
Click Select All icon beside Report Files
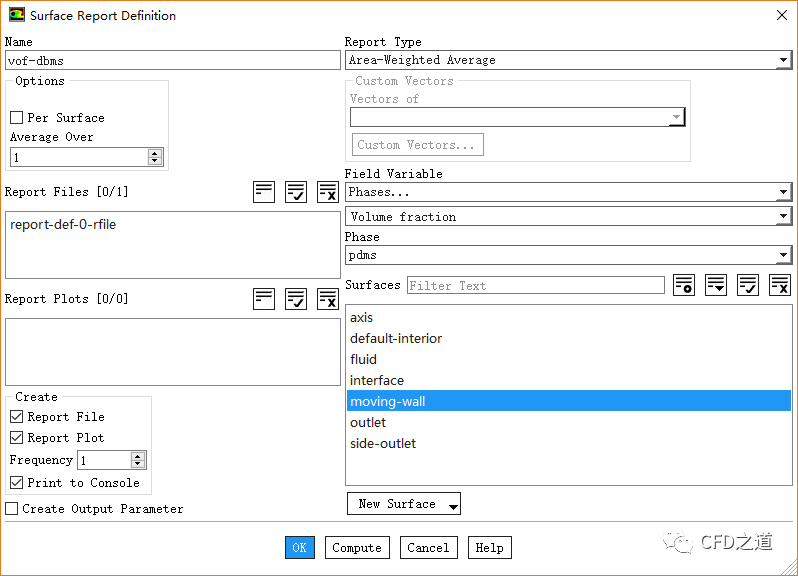pyautogui.click(x=295, y=192)
